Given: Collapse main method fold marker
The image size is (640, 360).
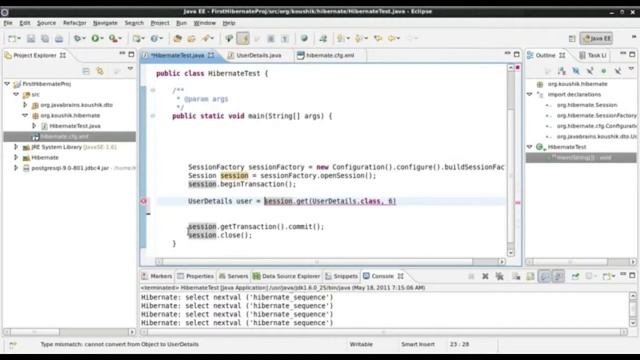Looking at the screenshot, I should (153, 116).
